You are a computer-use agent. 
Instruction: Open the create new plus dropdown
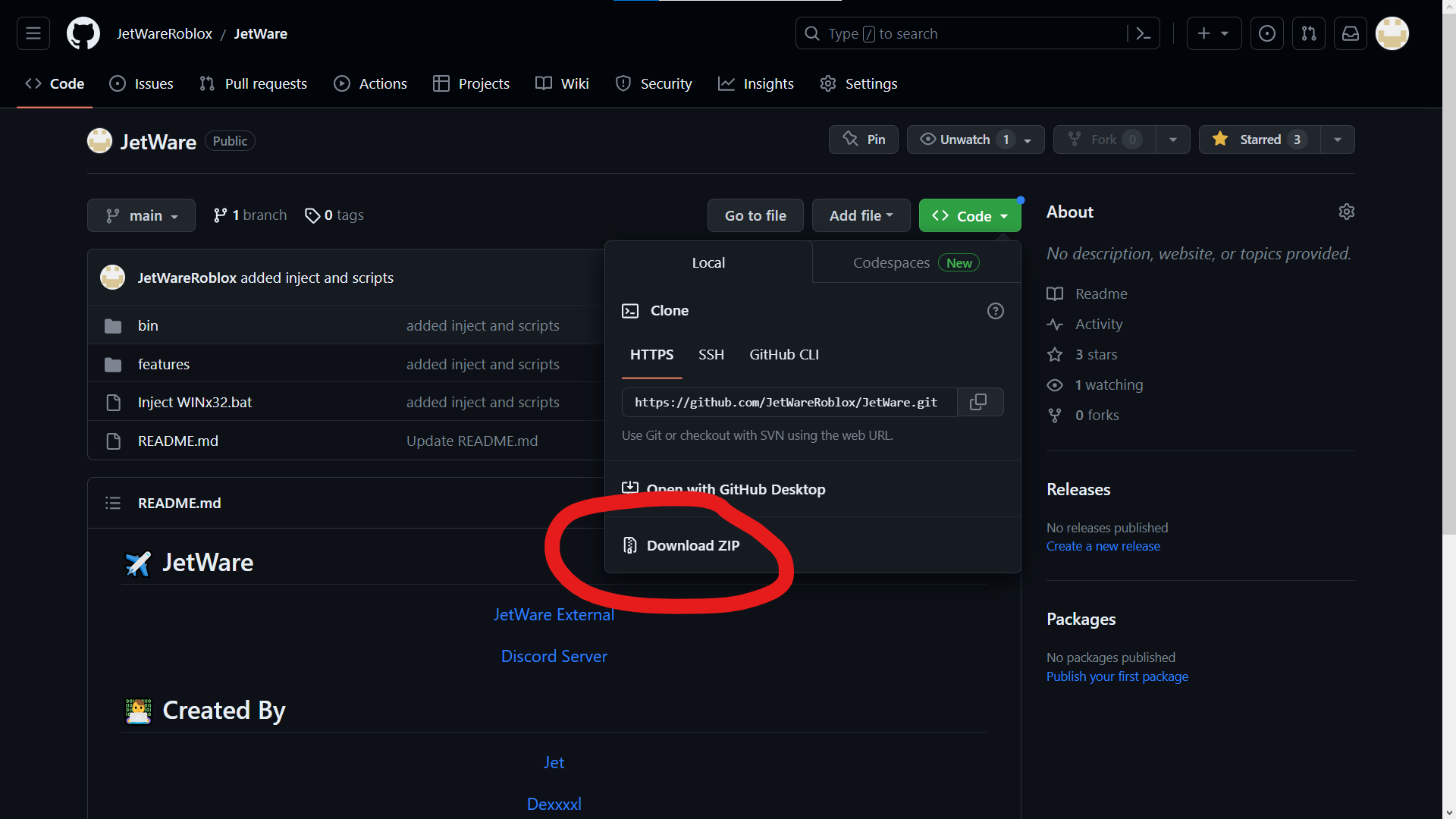click(x=1213, y=33)
